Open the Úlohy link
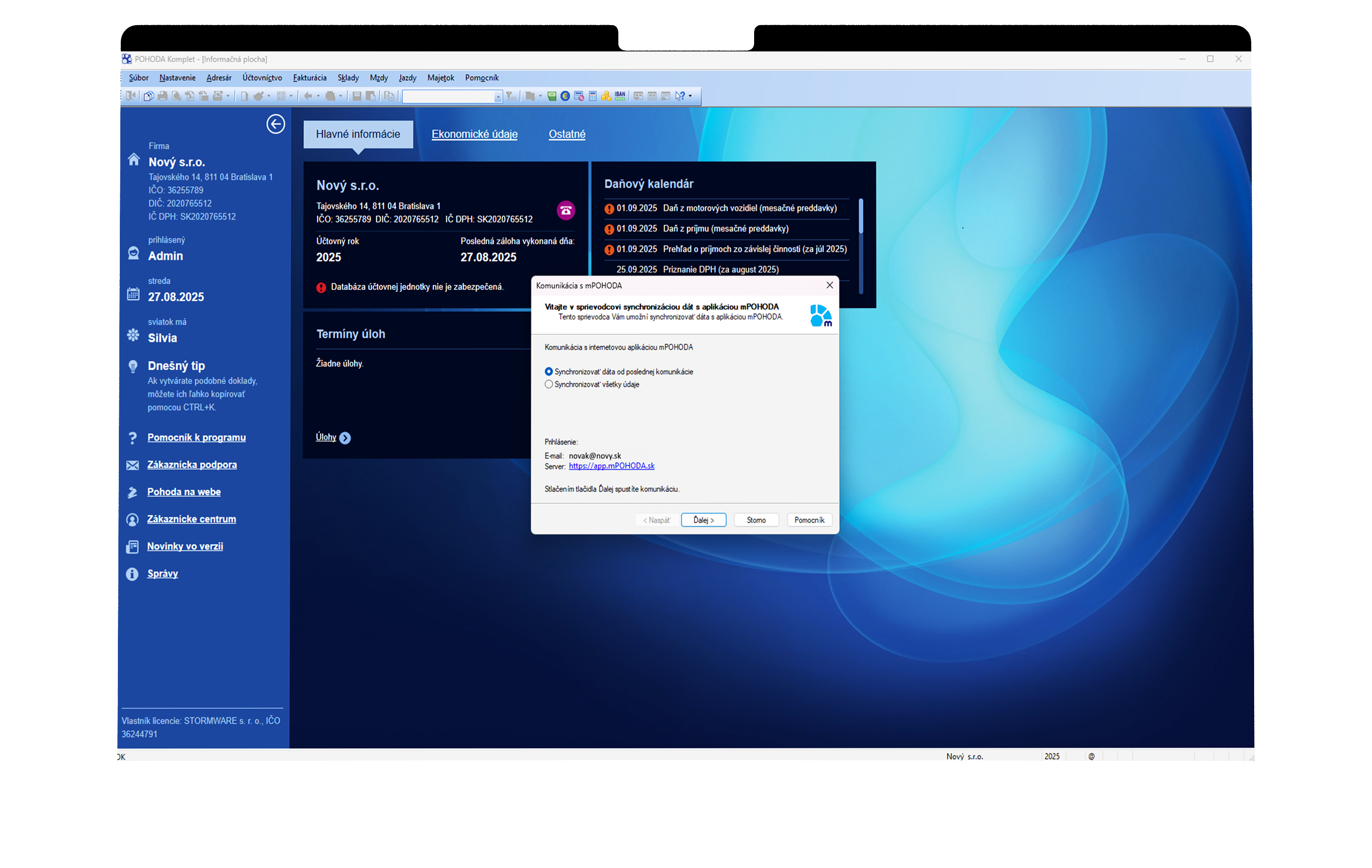1372x868 pixels. coord(326,438)
